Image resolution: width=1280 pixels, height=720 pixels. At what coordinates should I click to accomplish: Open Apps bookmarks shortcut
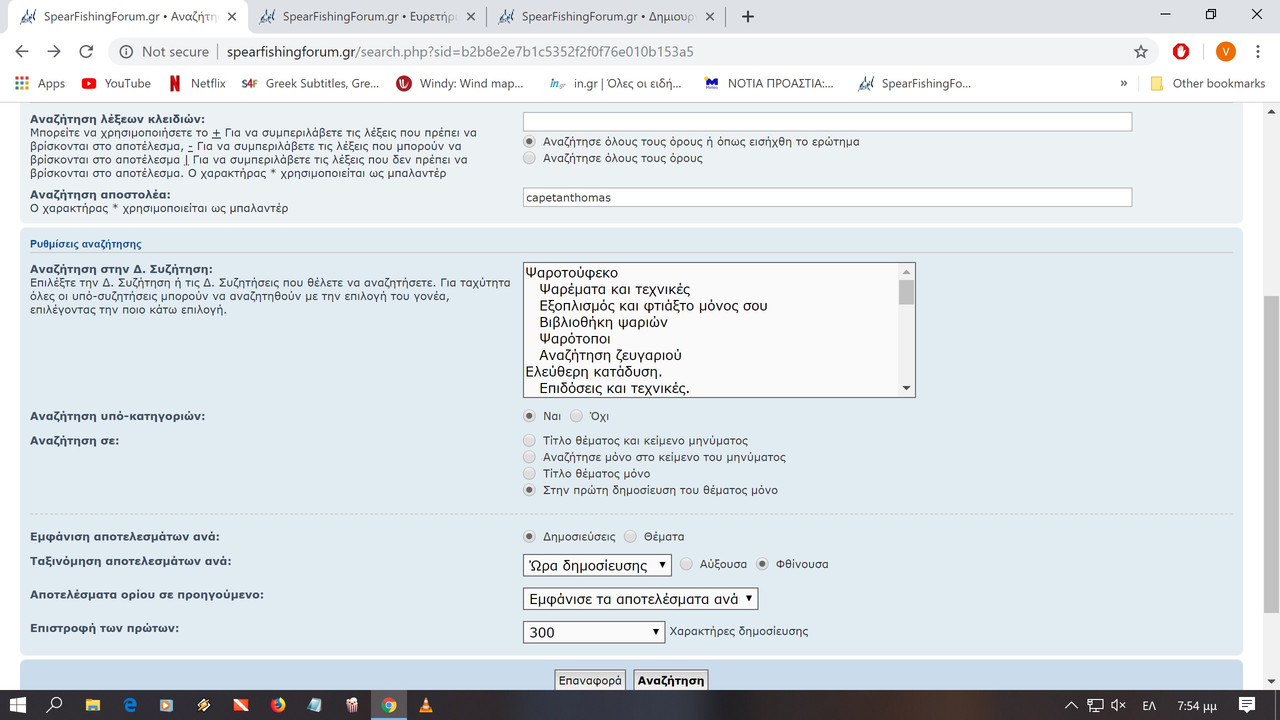[x=40, y=83]
